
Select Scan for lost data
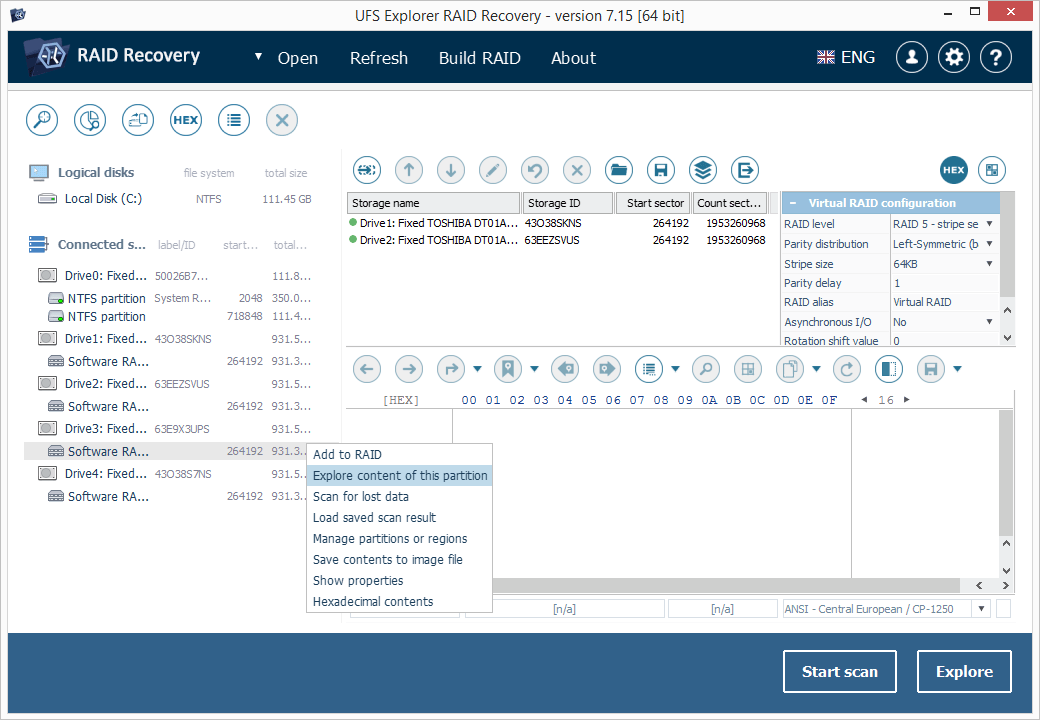tap(399, 497)
